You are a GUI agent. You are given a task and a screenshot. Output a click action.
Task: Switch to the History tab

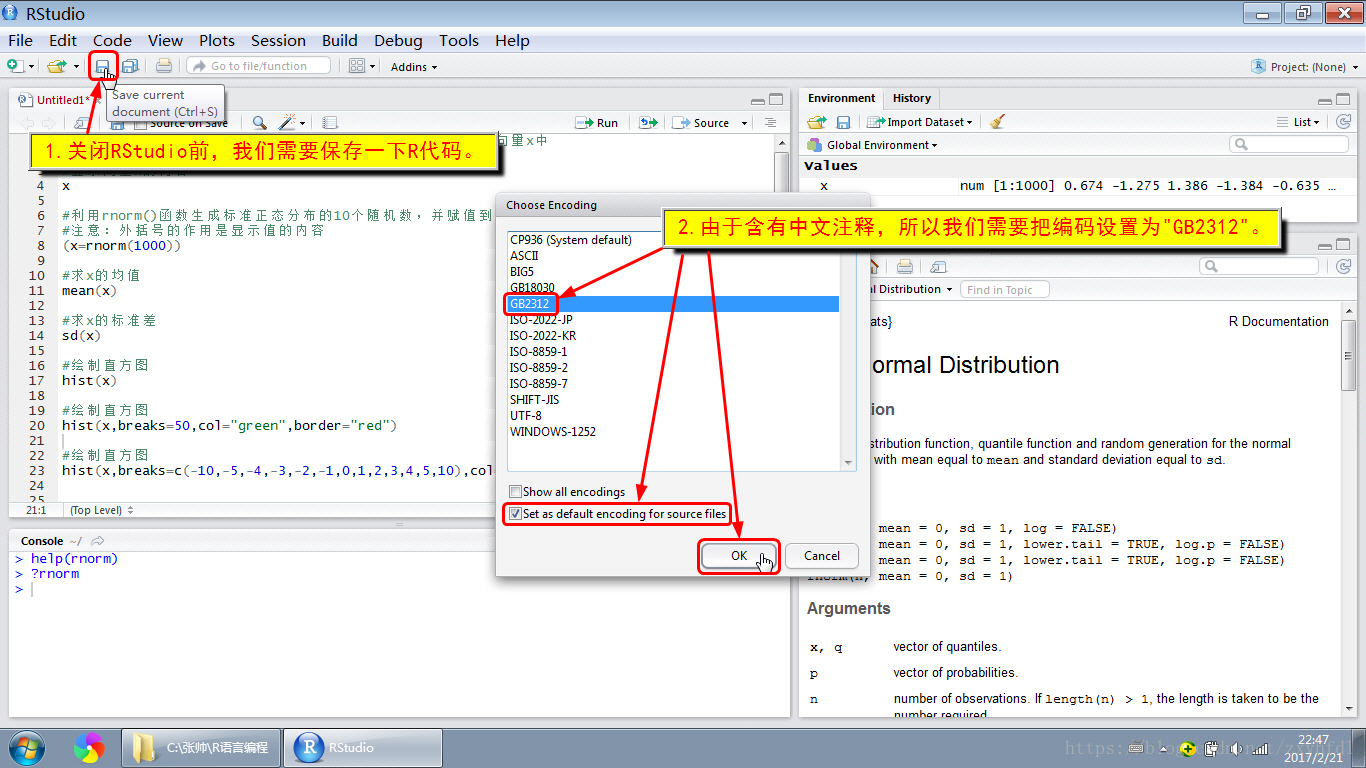point(911,98)
